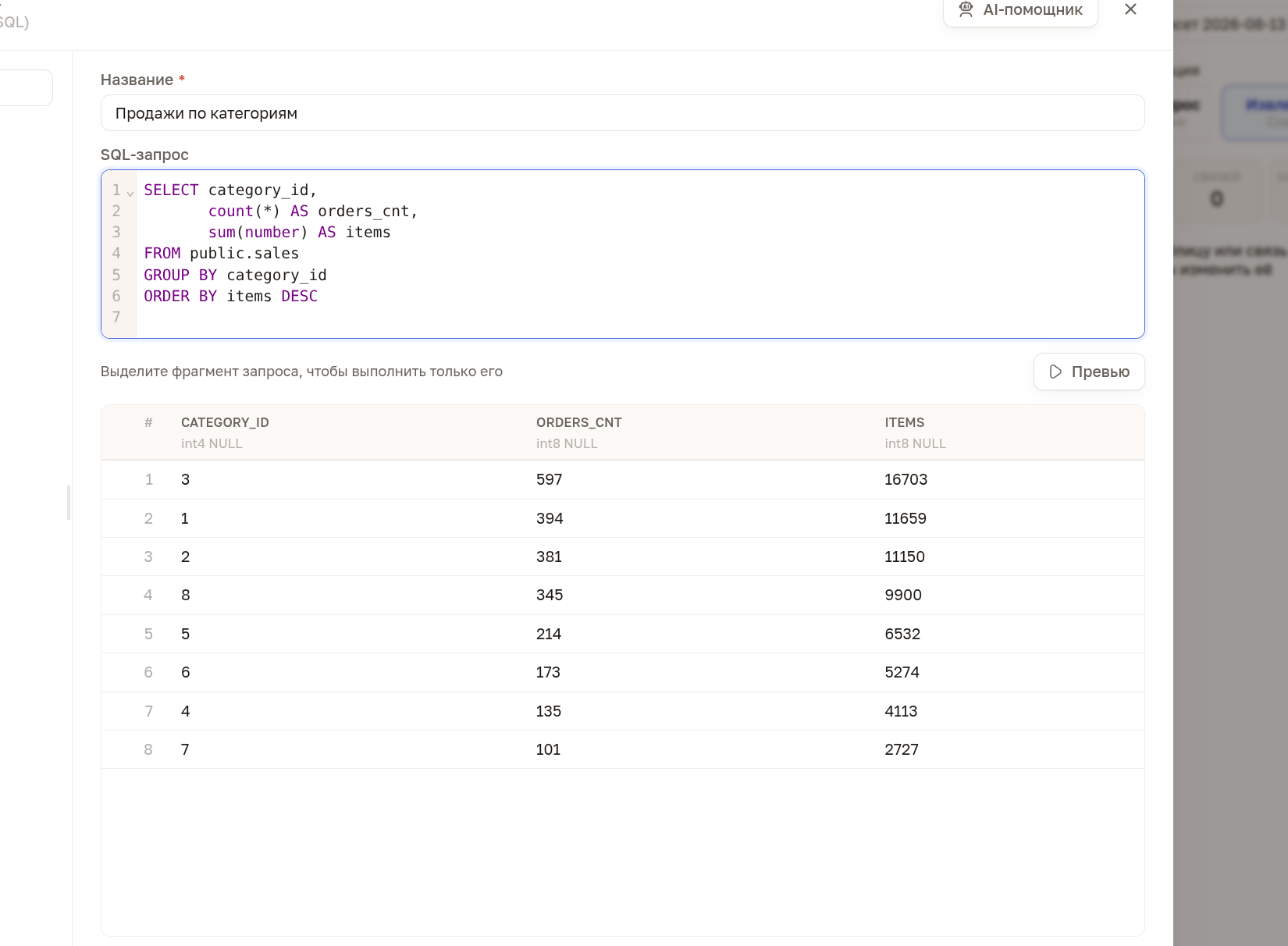Select the cell with value 5274
The height and width of the screenshot is (946, 1288).
coord(902,672)
